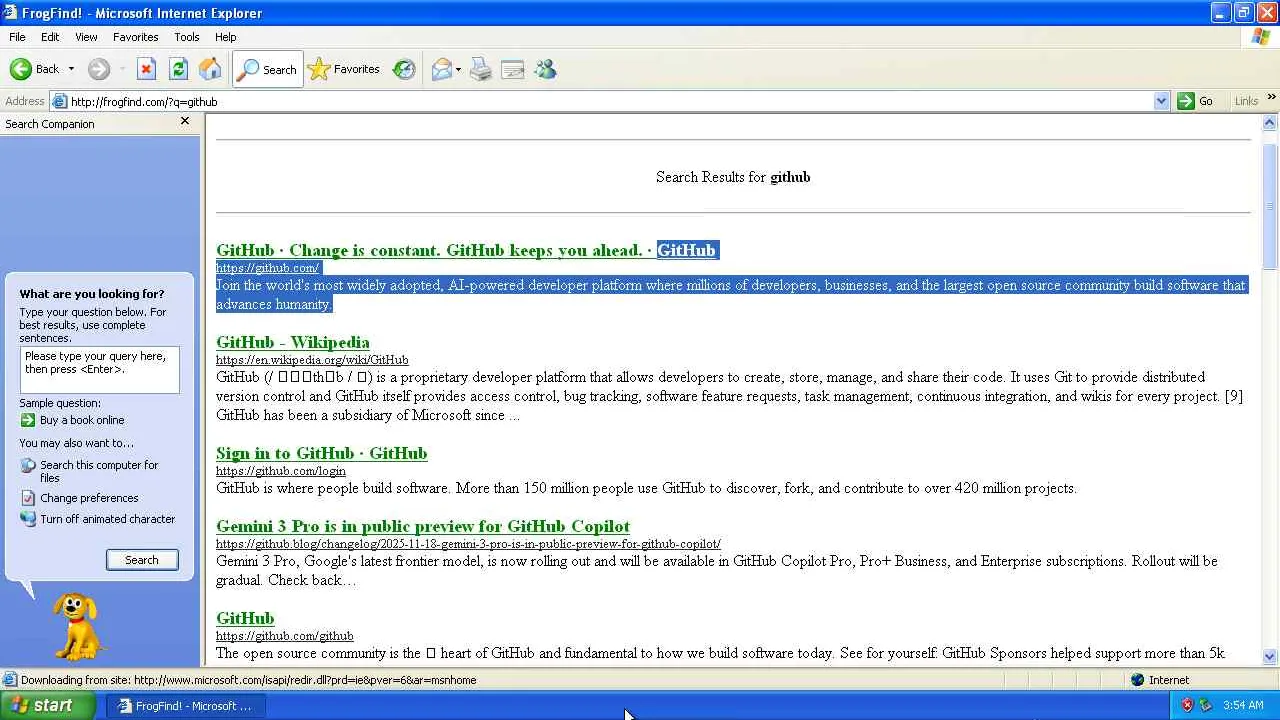Click the scrollbar down arrow of the page
The image size is (1280, 720).
(1270, 657)
